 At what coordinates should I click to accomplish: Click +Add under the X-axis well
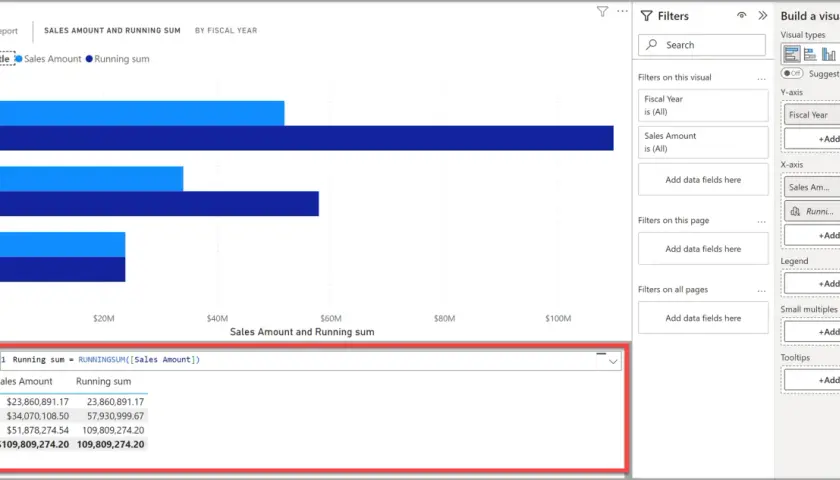pos(812,235)
